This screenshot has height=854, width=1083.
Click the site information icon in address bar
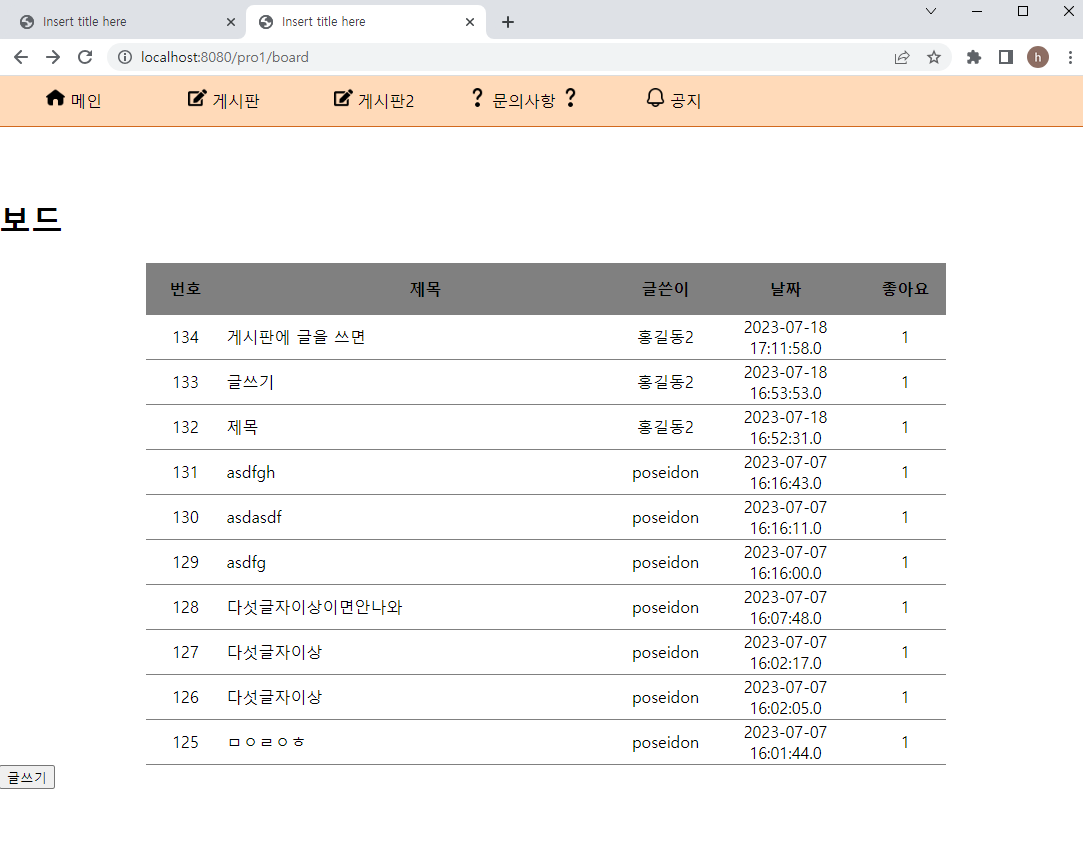[x=125, y=57]
